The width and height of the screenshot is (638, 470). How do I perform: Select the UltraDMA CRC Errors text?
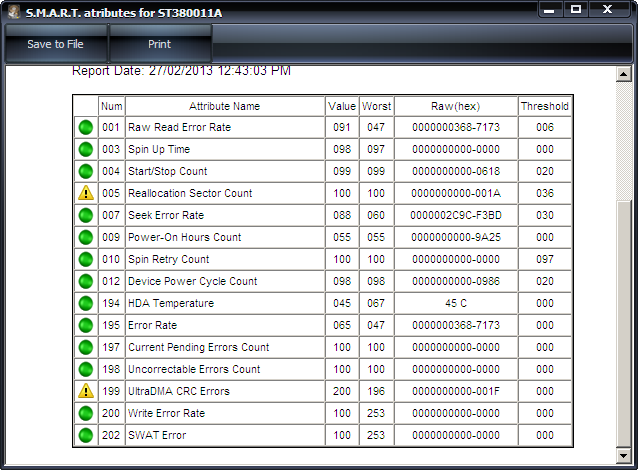click(179, 391)
